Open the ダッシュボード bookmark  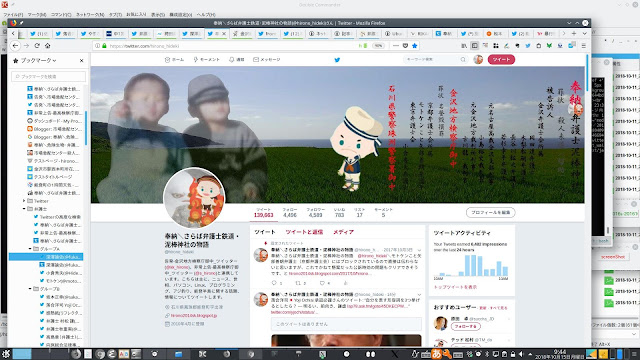[x=53, y=121]
